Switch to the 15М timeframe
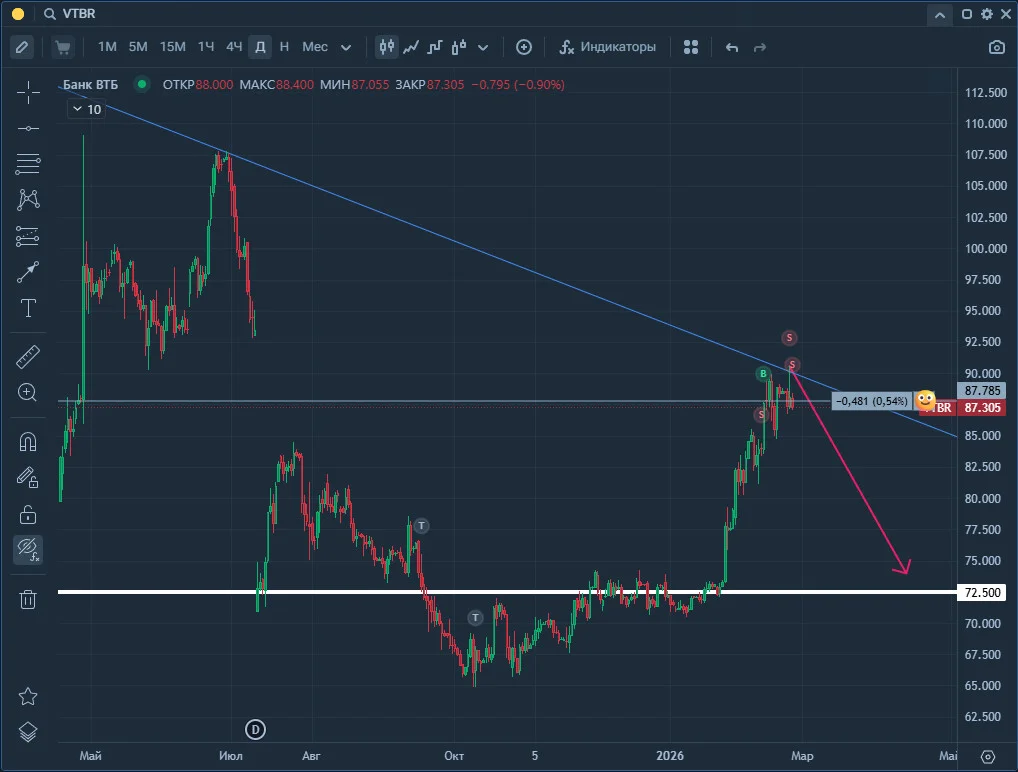 coord(173,47)
